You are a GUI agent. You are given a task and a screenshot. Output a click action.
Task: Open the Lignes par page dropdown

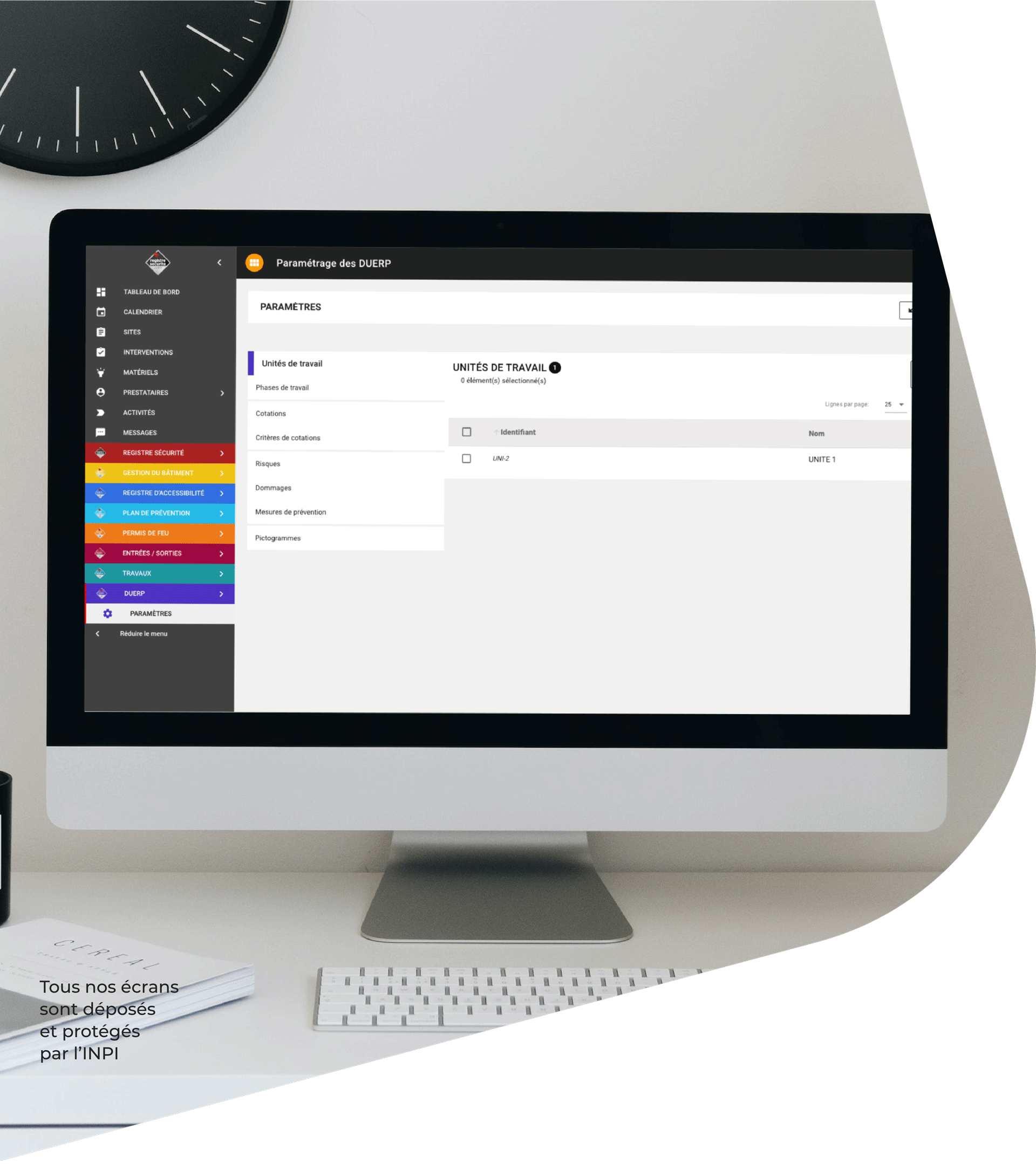tap(893, 405)
